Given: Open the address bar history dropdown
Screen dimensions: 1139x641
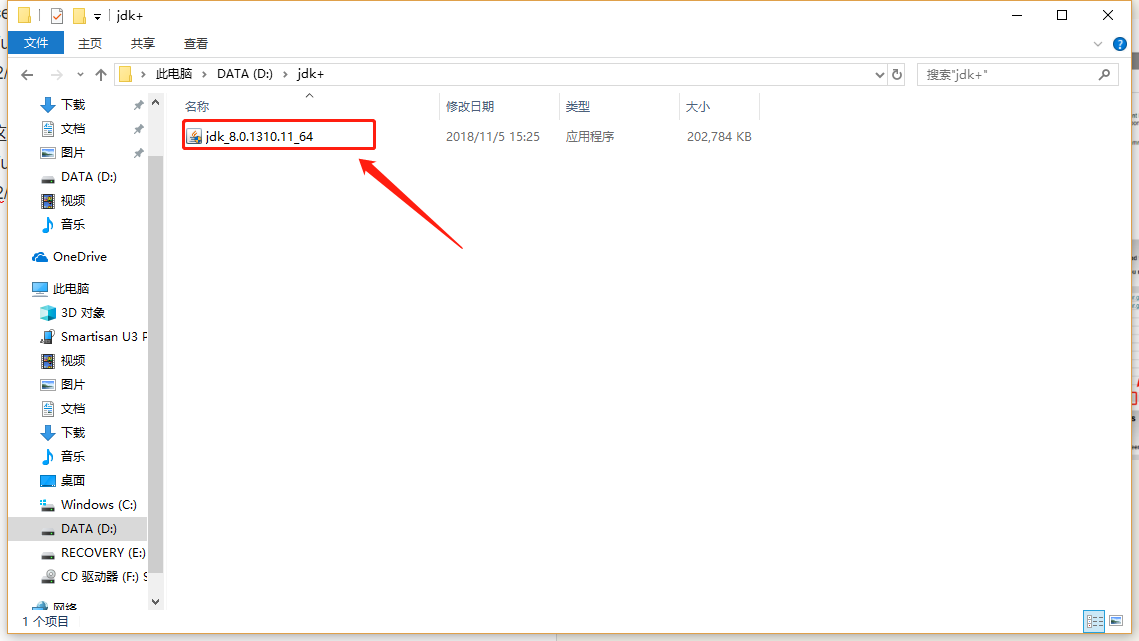Looking at the screenshot, I should tap(879, 73).
